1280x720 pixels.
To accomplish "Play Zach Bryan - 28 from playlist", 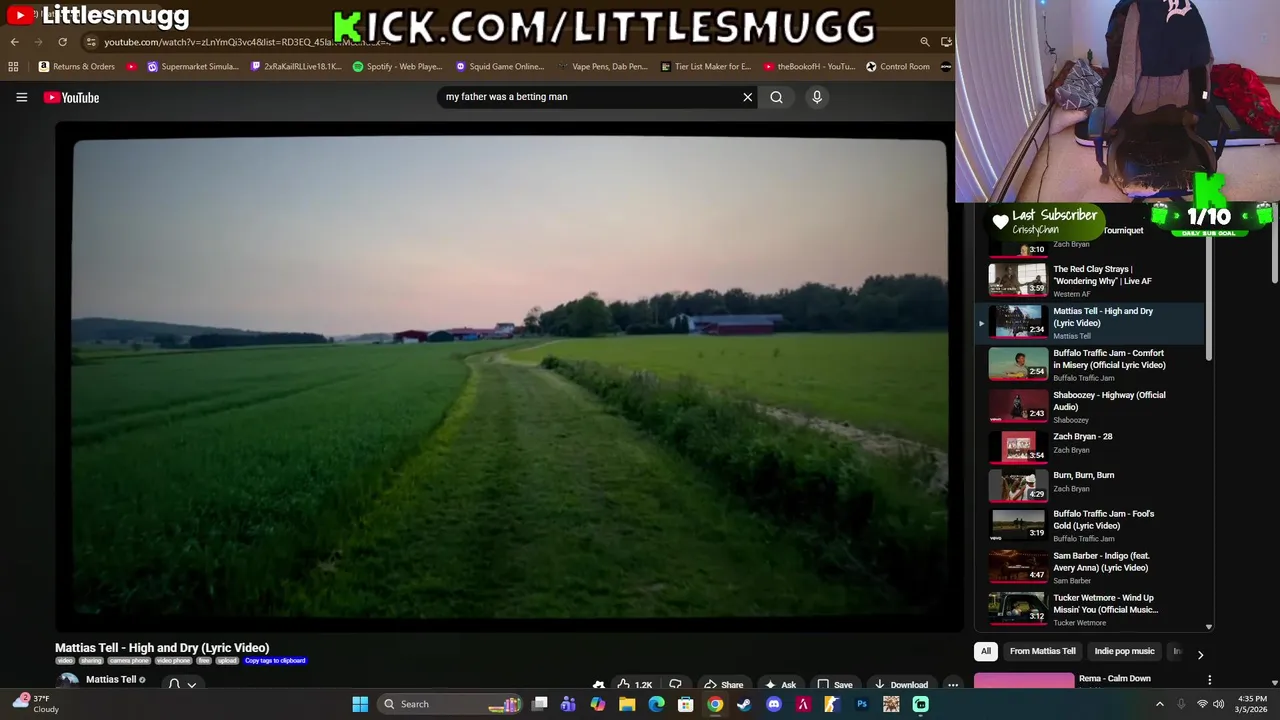I will click(x=1090, y=446).
